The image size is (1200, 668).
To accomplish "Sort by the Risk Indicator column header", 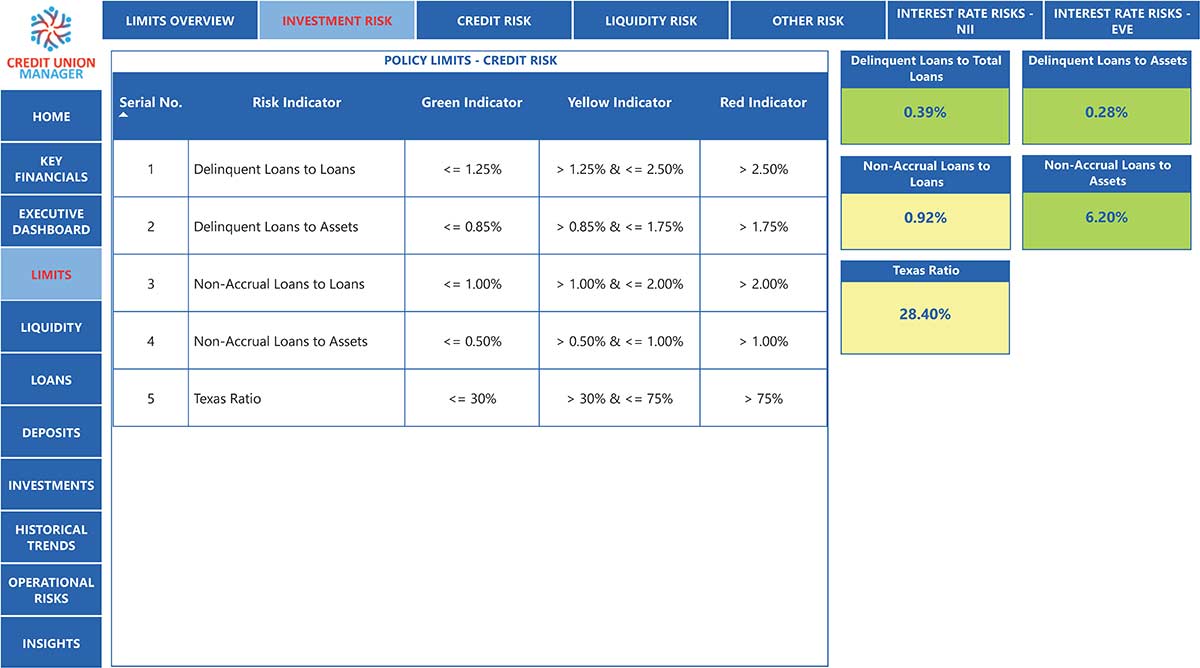I will 297,102.
